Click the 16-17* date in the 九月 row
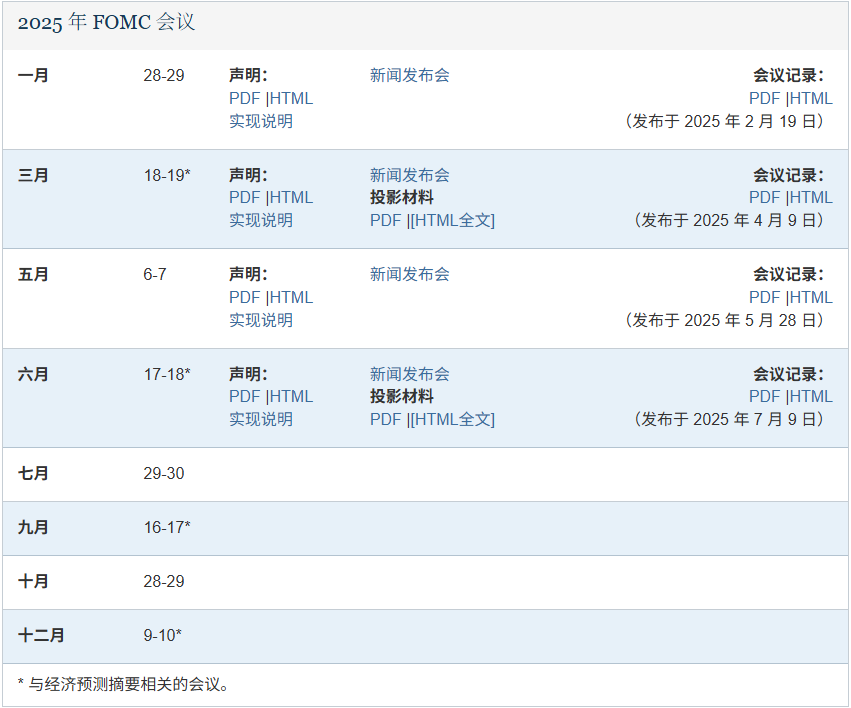Screen dimensions: 851x708 (x=167, y=527)
